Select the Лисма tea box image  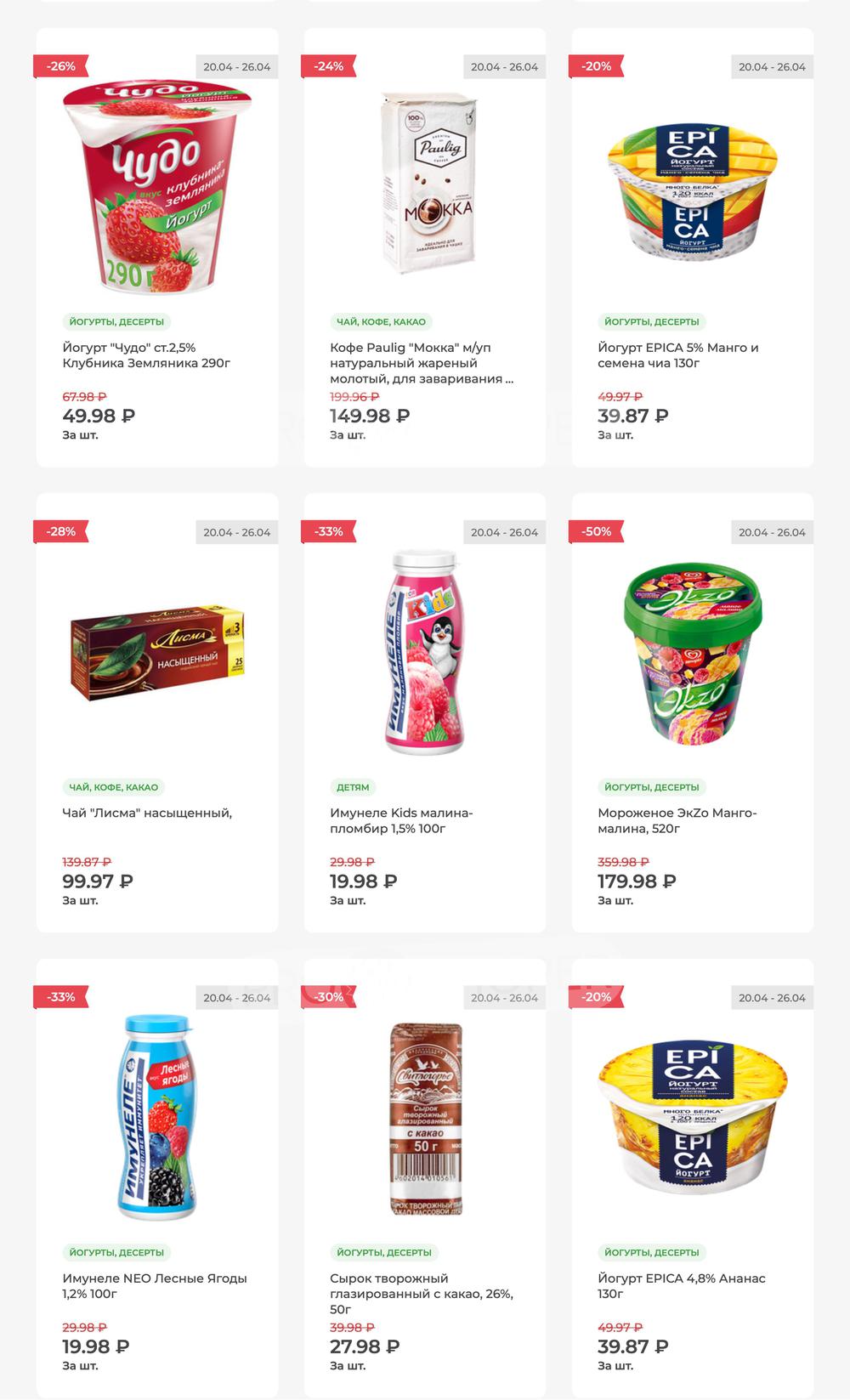click(x=157, y=653)
